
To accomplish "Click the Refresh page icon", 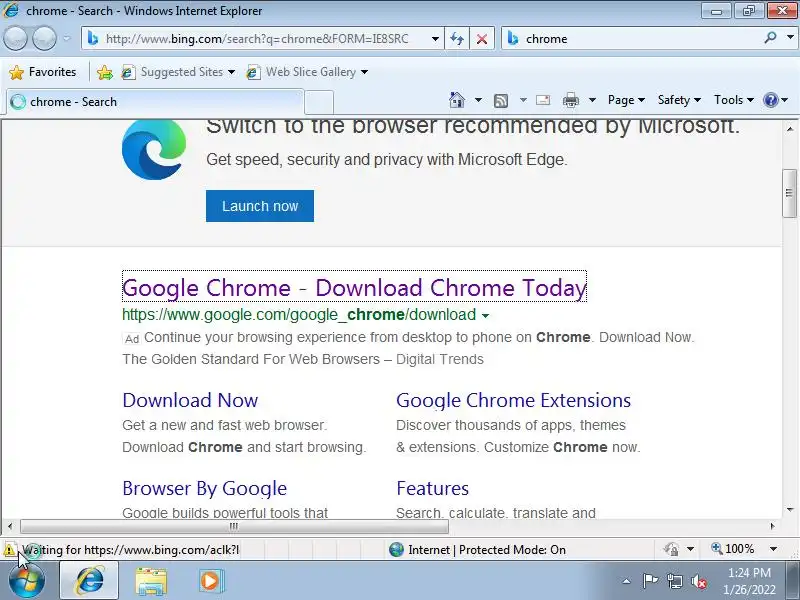I will (x=457, y=39).
